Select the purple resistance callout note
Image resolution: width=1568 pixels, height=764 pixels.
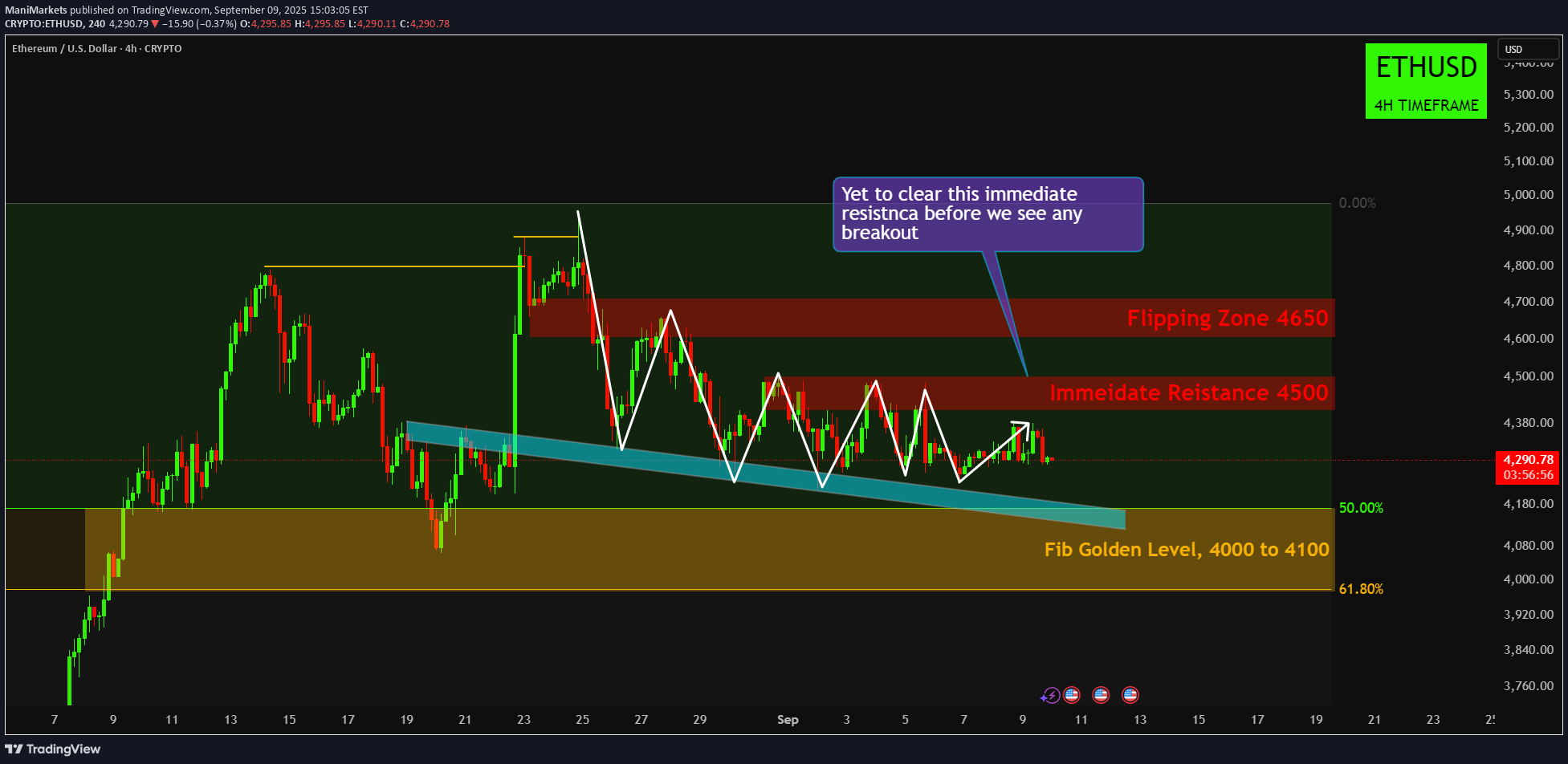(988, 213)
